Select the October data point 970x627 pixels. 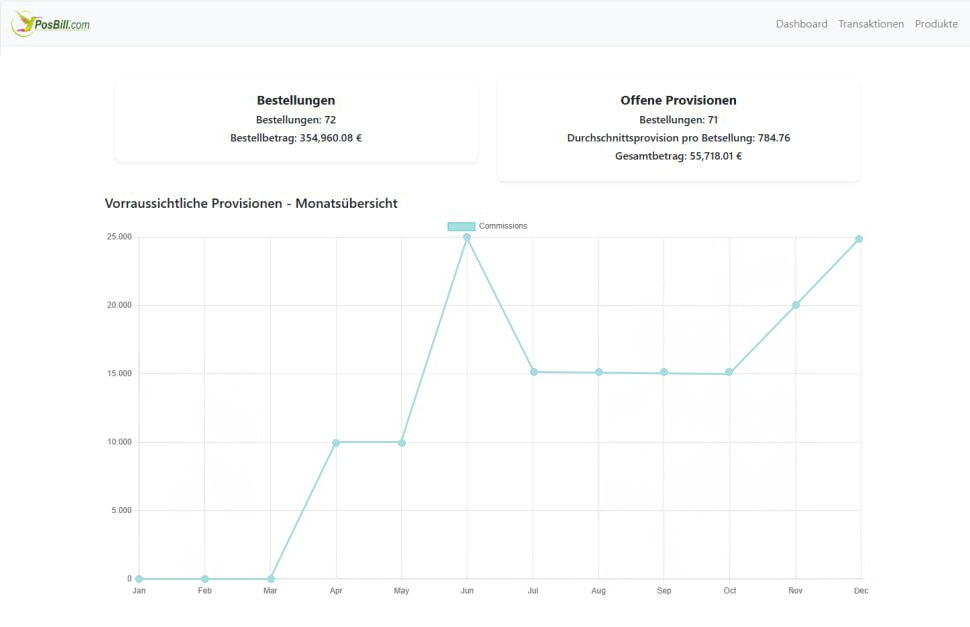729,373
